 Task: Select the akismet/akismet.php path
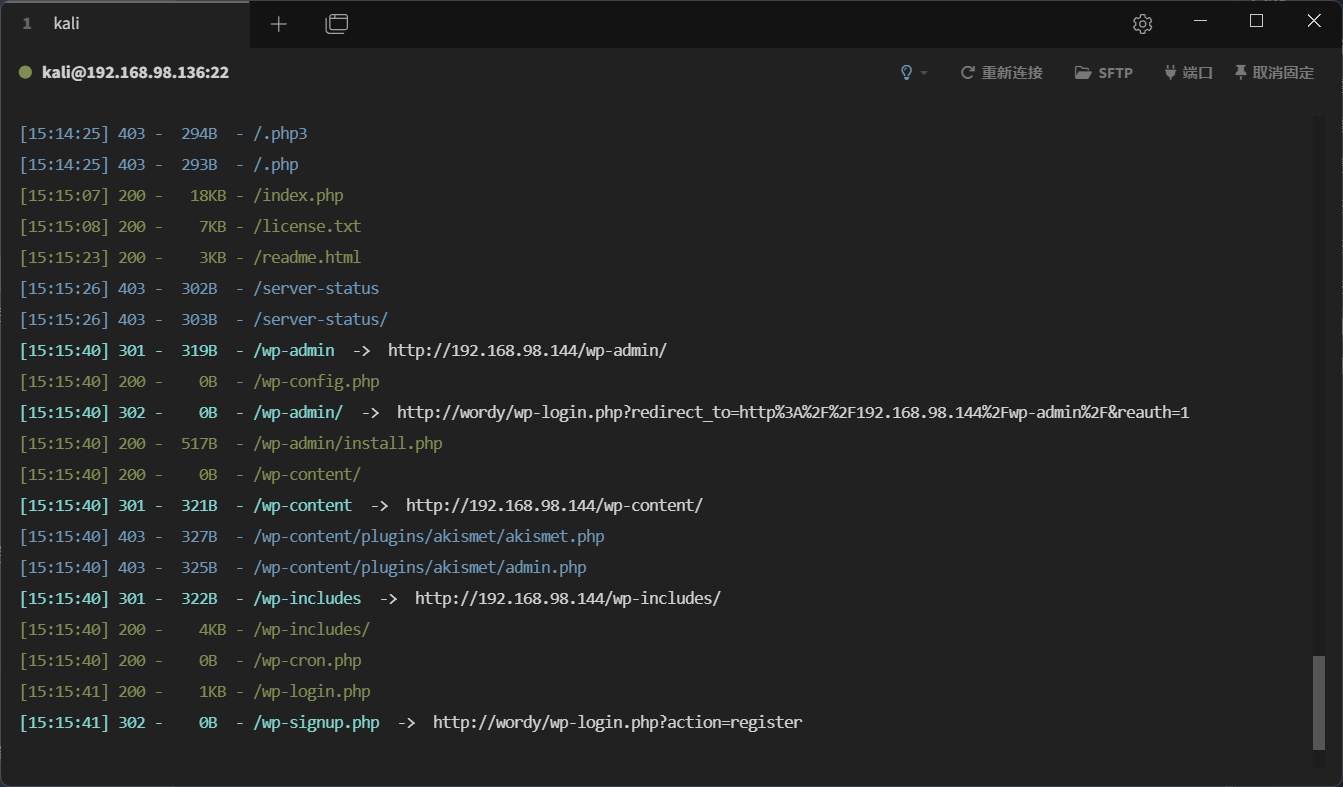(429, 536)
